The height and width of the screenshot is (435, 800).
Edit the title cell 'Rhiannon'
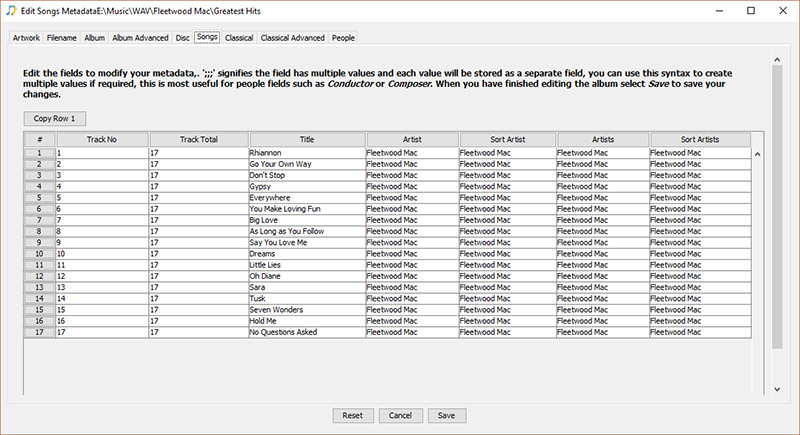coord(307,153)
